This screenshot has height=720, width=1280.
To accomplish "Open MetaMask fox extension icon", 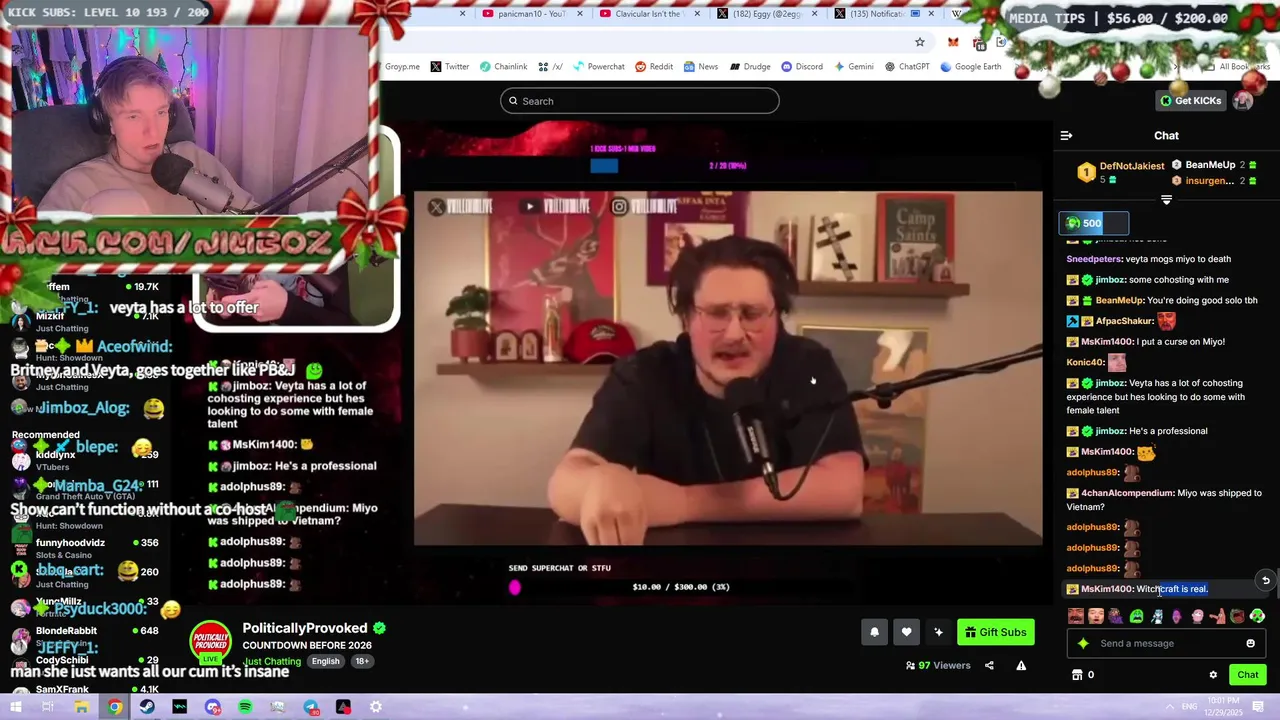I will 953,42.
